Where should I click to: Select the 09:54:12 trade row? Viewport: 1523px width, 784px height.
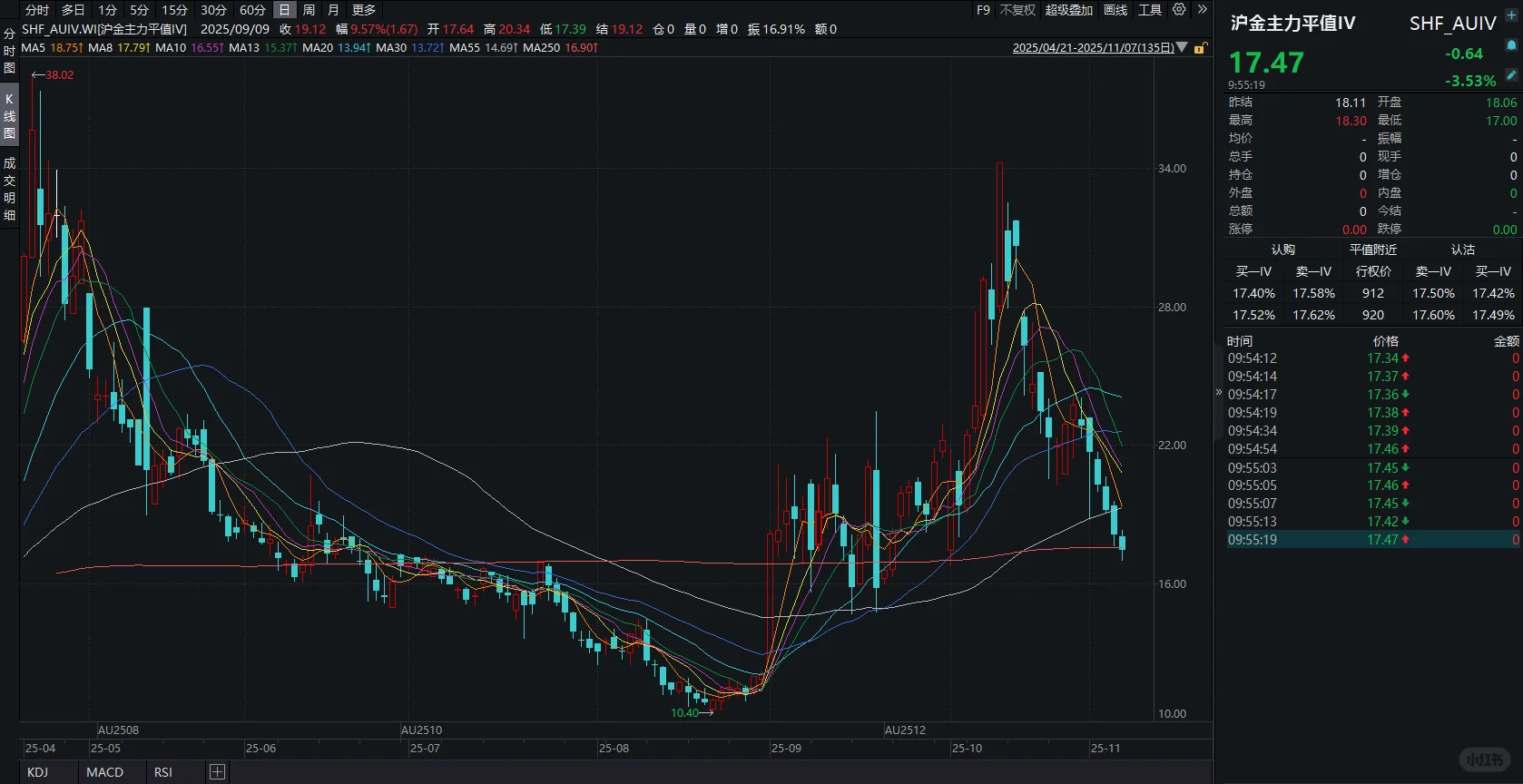[1373, 358]
